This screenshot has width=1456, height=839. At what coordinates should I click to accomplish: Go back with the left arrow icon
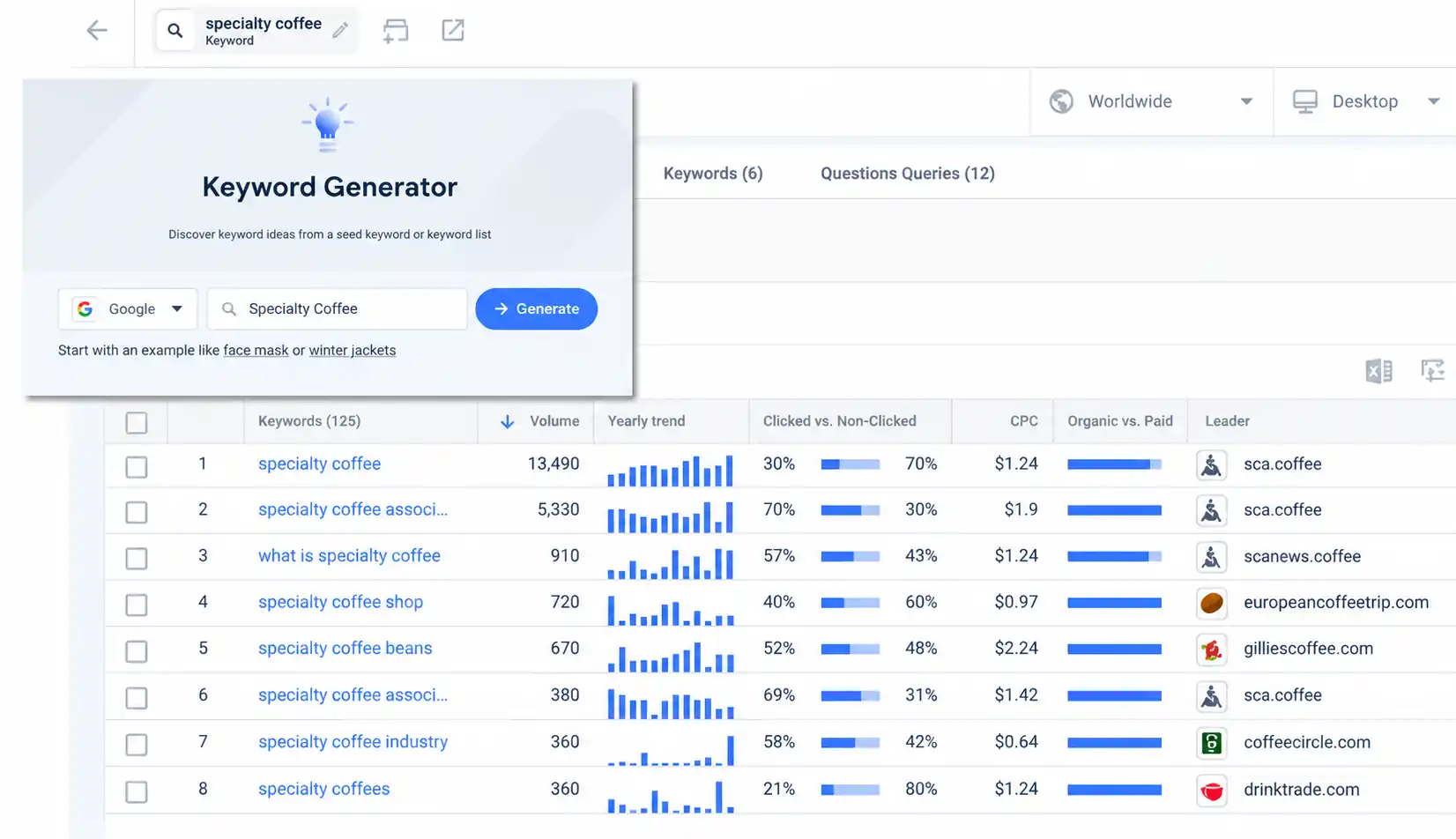(97, 31)
